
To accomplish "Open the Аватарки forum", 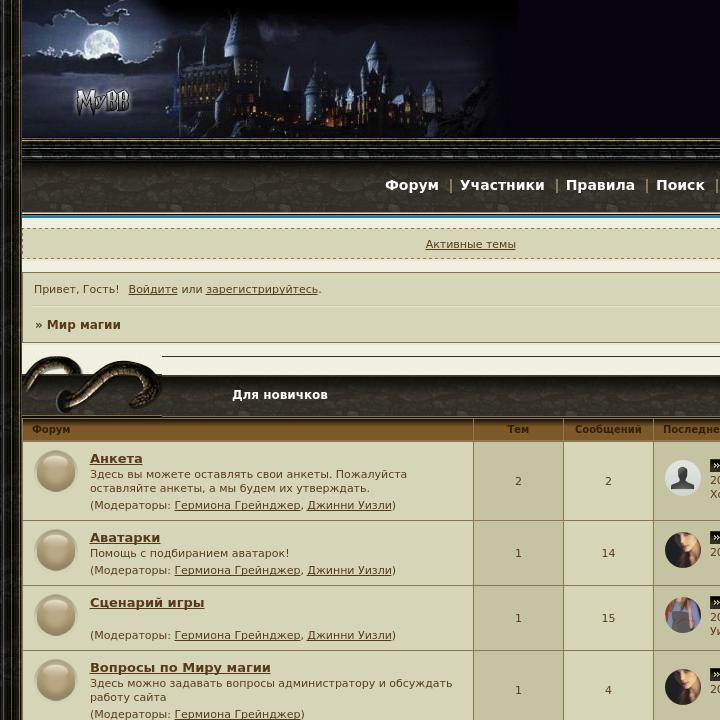I will (x=125, y=538).
